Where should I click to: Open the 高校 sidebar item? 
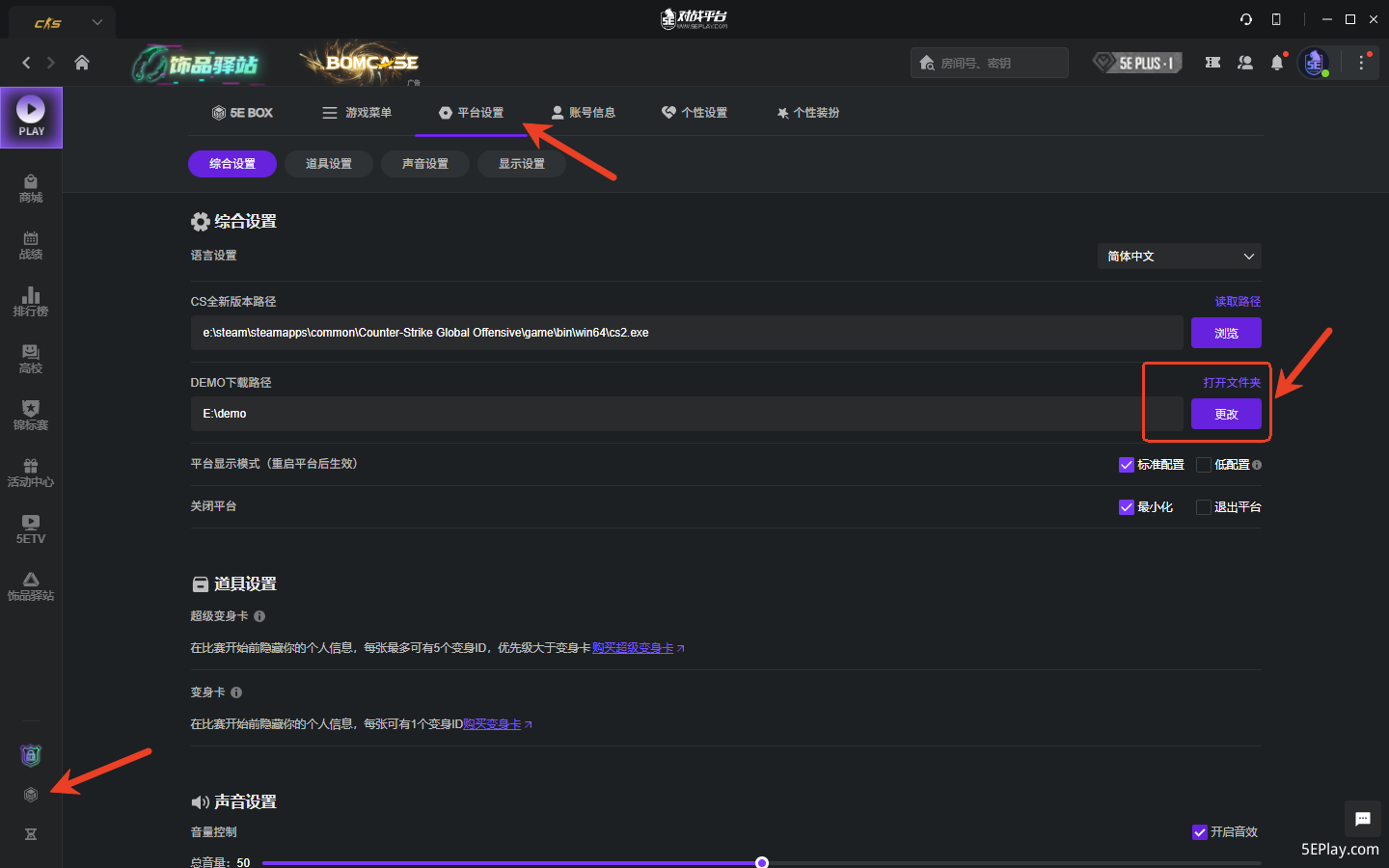point(31,360)
